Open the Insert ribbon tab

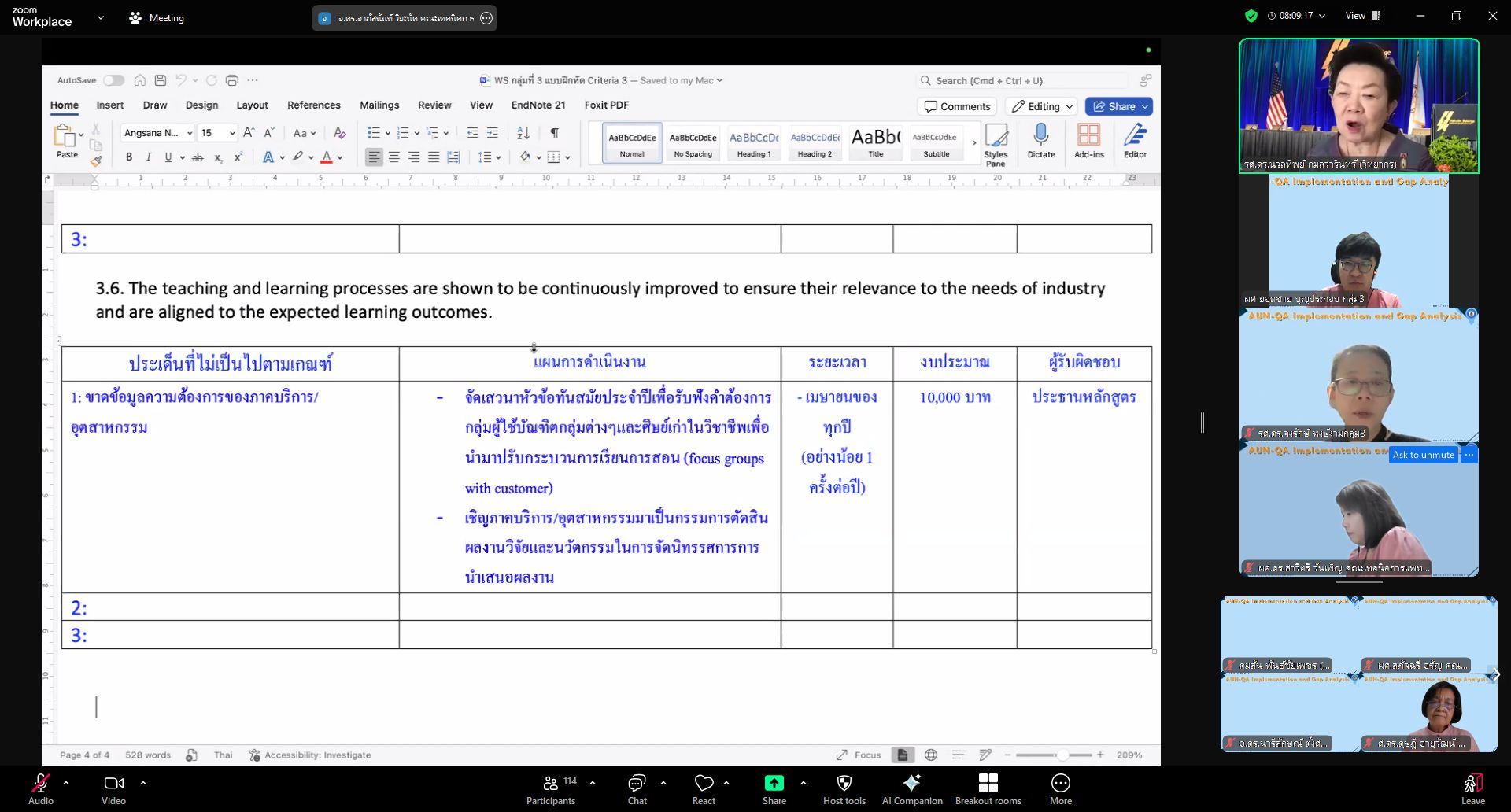pyautogui.click(x=110, y=105)
